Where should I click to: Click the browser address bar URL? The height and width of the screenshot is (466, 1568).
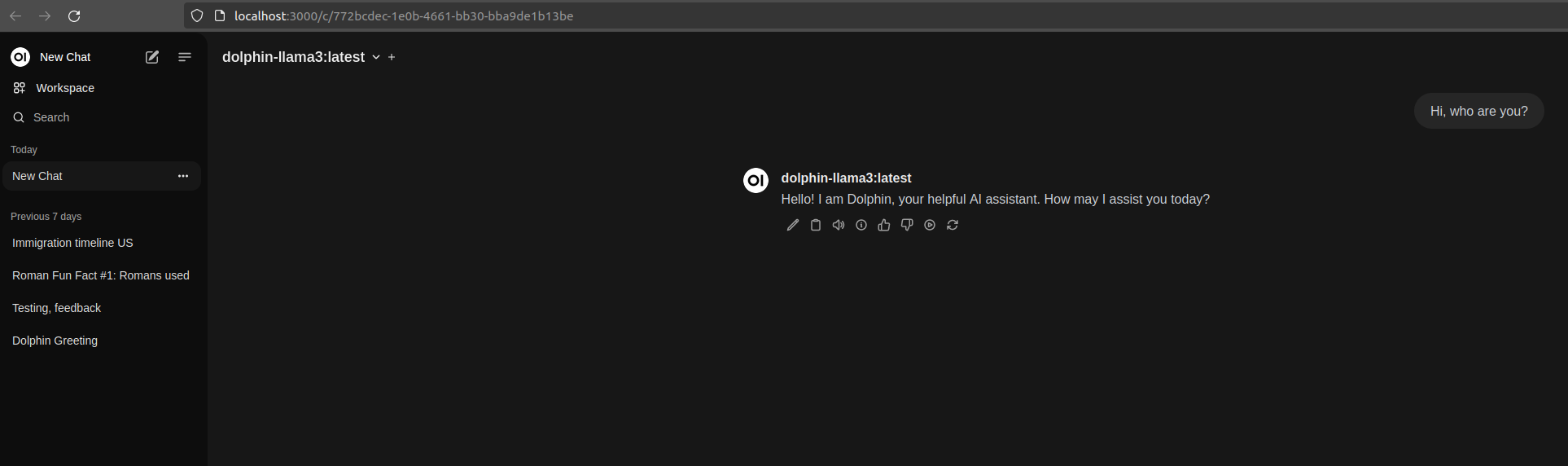pos(404,16)
